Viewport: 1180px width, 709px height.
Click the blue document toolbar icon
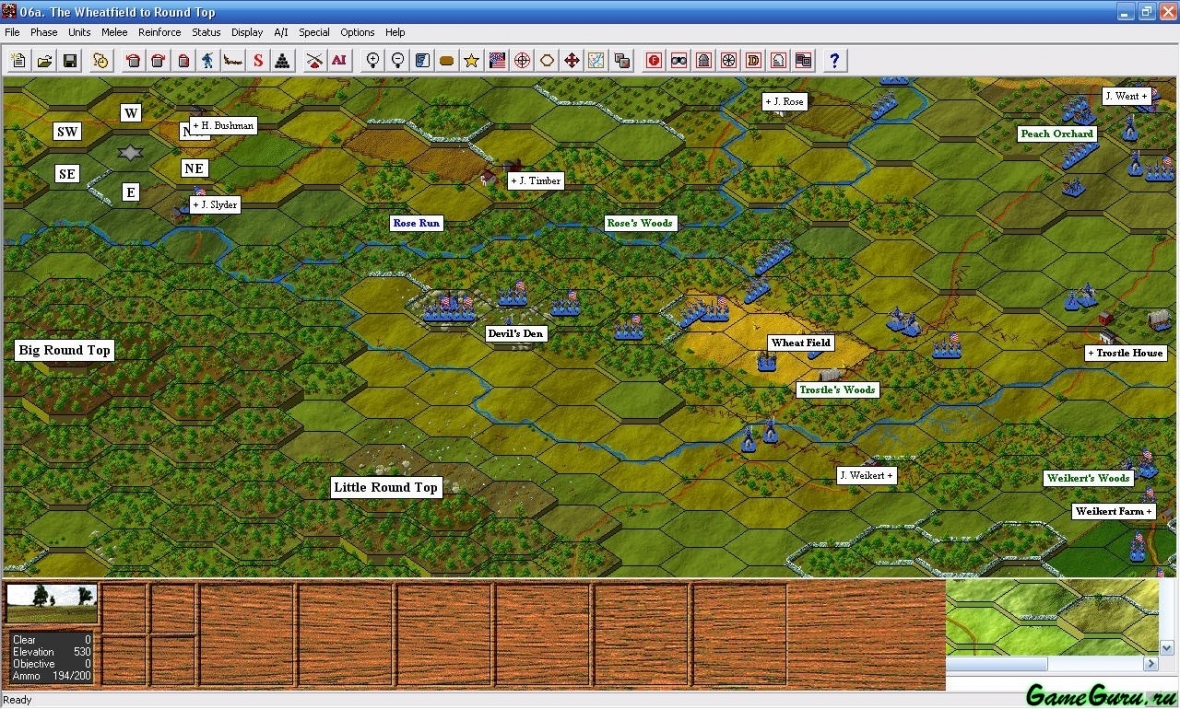click(x=422, y=61)
